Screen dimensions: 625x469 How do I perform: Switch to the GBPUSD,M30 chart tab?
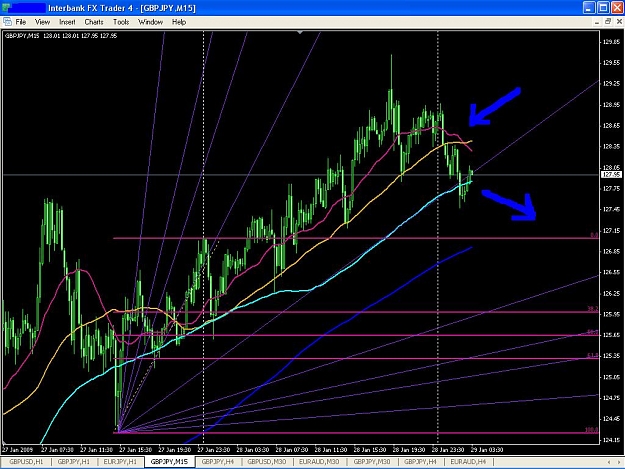click(x=267, y=462)
